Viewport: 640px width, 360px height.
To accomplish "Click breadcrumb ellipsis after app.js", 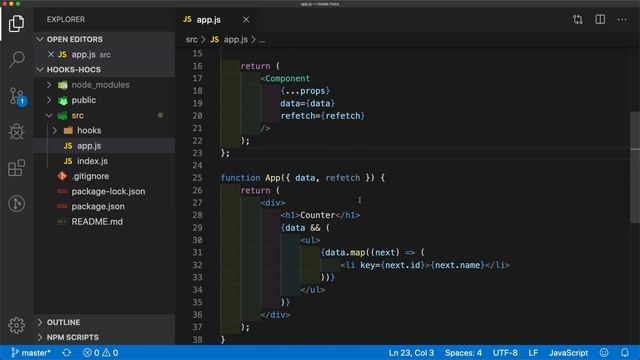I will pyautogui.click(x=262, y=40).
